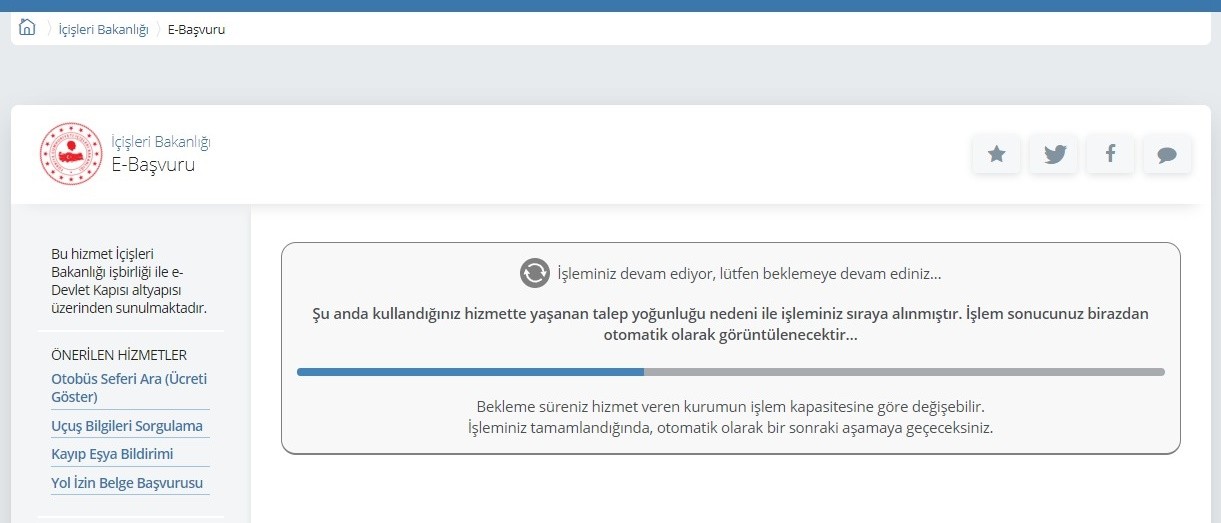
Task: Go to the home page icon
Action: [27, 28]
